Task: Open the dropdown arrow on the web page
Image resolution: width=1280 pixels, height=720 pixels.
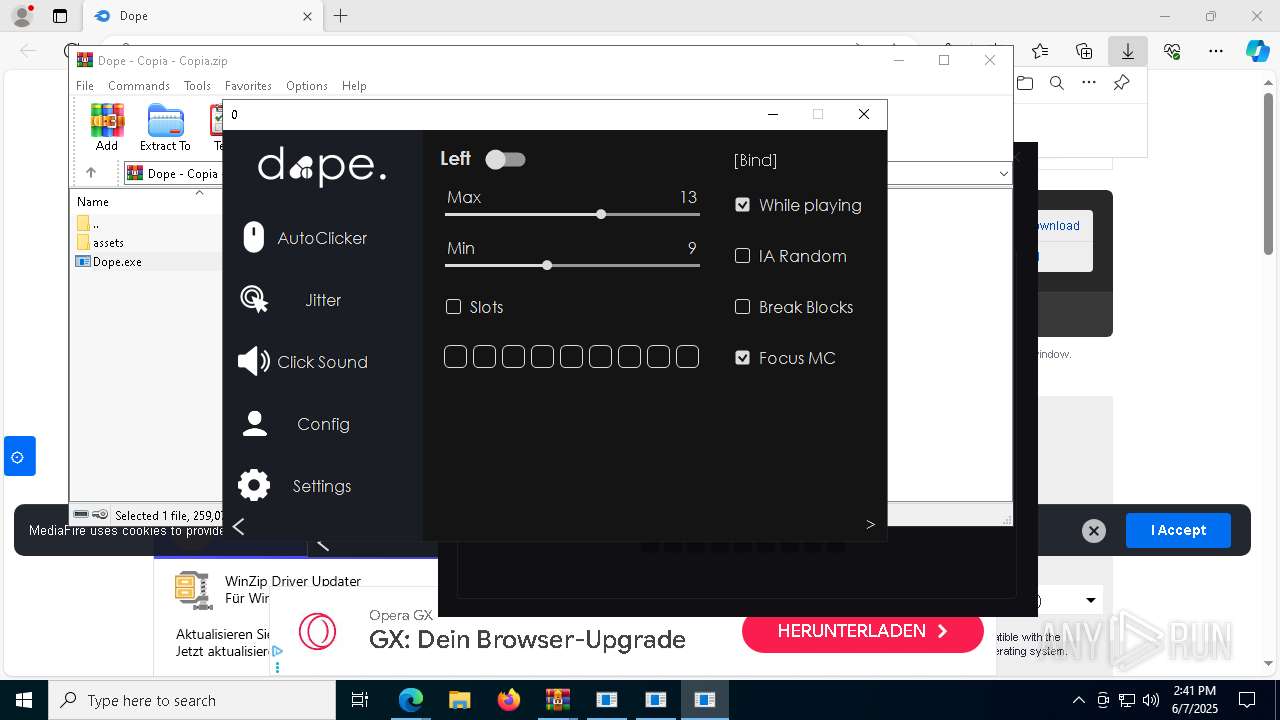Action: [1091, 600]
